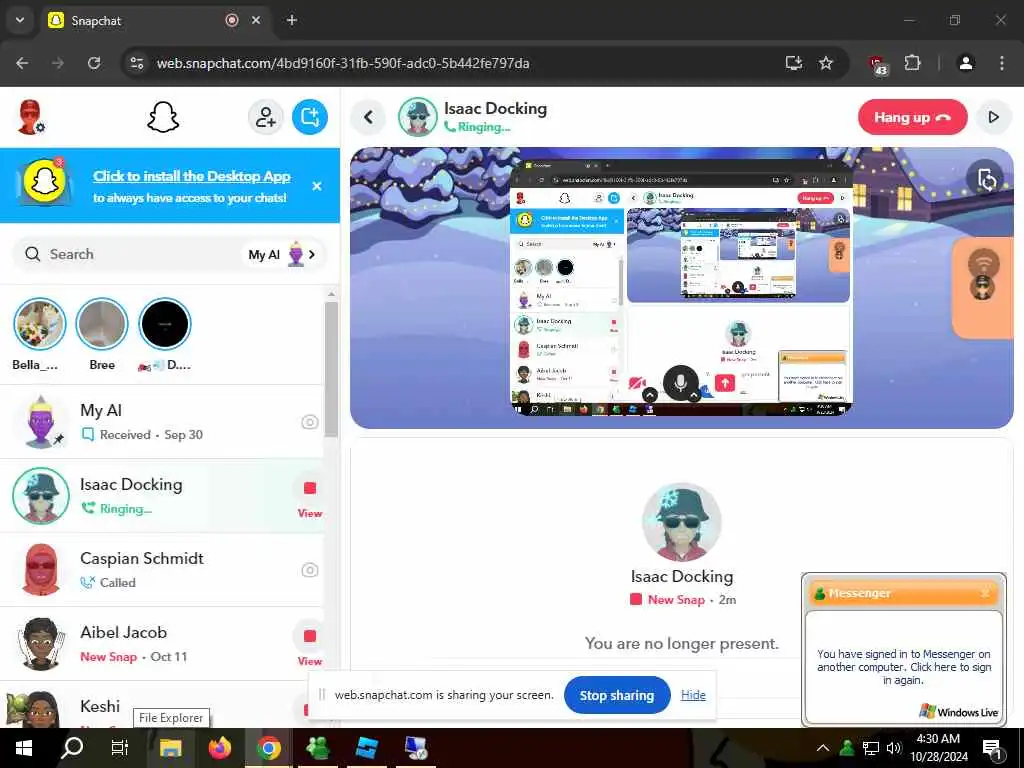Image resolution: width=1024 pixels, height=768 pixels.
Task: View the new snap from Aibel Jacob
Action: point(310,645)
